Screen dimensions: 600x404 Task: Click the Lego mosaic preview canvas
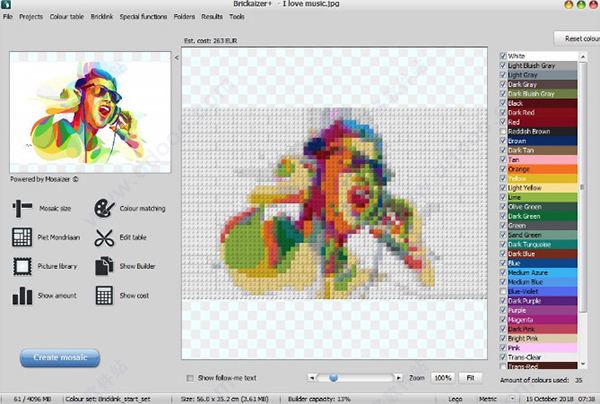(334, 203)
